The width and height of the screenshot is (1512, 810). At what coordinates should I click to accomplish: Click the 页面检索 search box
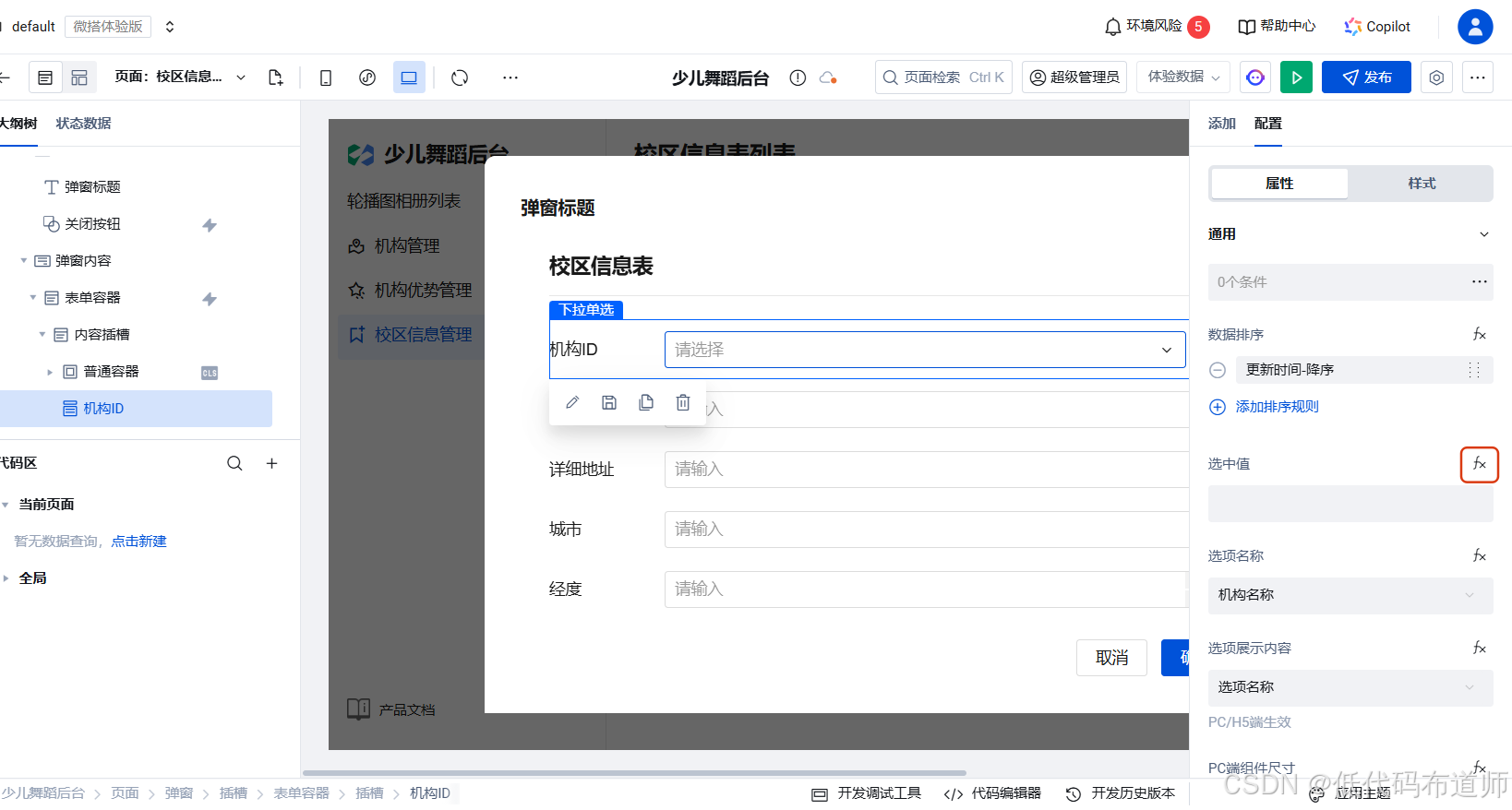(x=943, y=77)
